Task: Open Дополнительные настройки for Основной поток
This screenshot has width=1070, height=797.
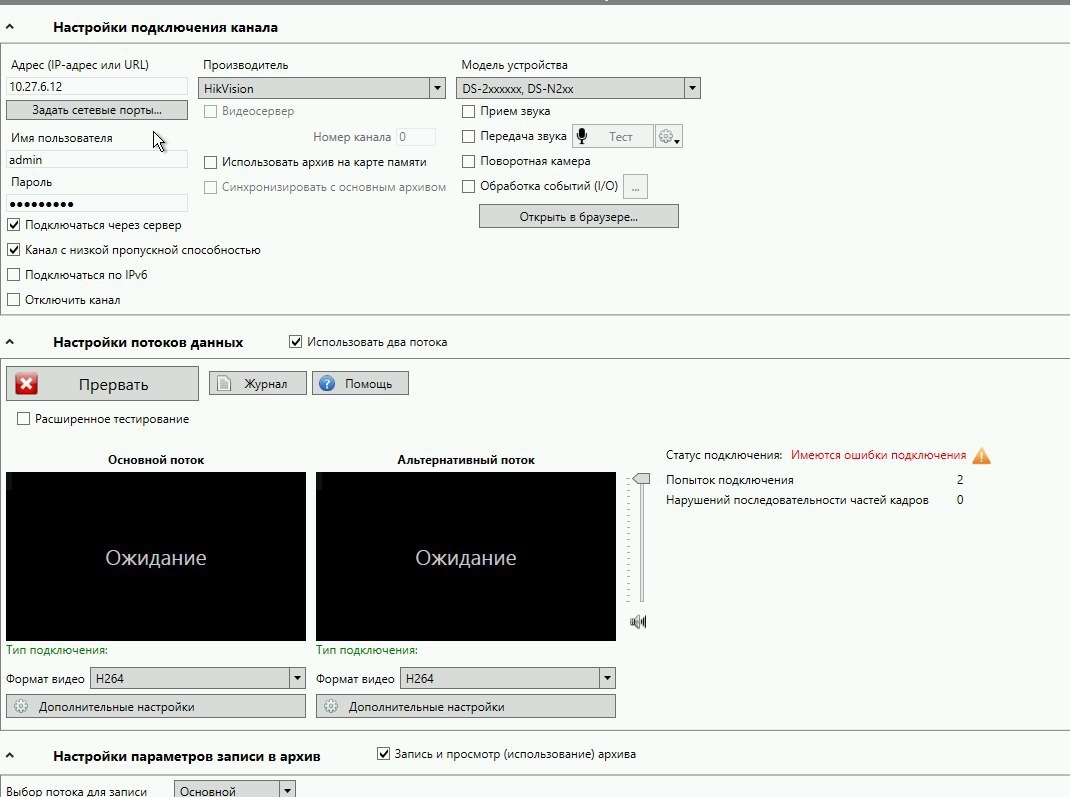Action: pos(156,706)
